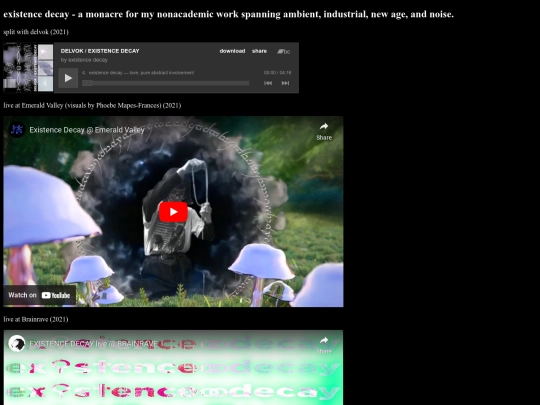This screenshot has width=540, height=405.
Task: Open the DELVOK / EXISTENCE DECAY album title
Action: pos(100,51)
